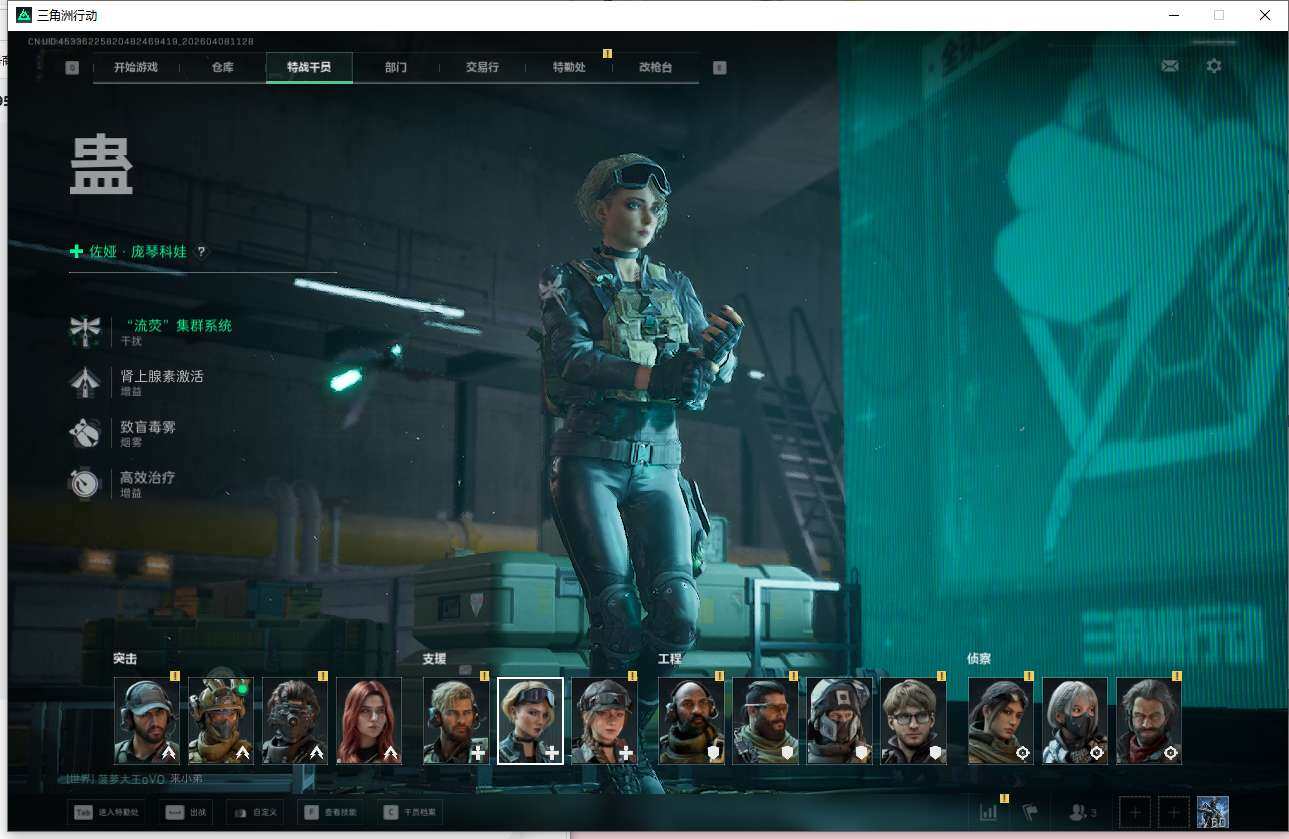Click the operator codename 蛊
Screen dimensions: 1289x839
(101, 165)
